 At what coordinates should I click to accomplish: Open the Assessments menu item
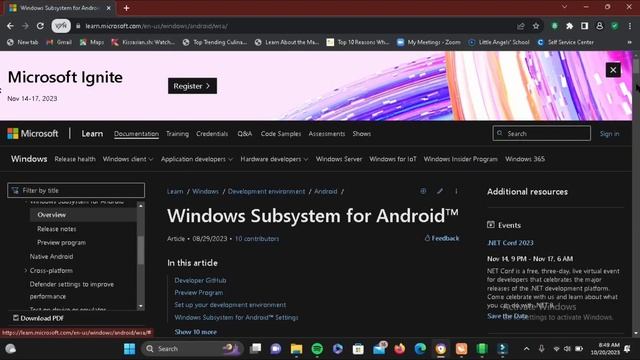pos(327,134)
